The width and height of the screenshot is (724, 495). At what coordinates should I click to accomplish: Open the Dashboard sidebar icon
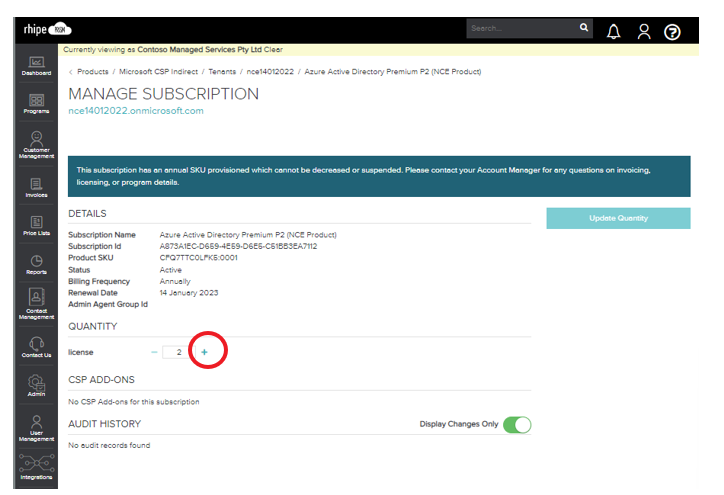(36, 66)
